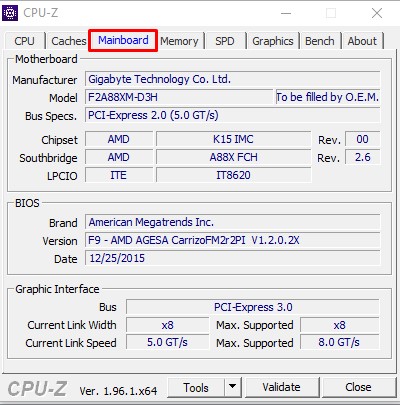
Task: Go to the Graphics tab
Action: pos(273,41)
